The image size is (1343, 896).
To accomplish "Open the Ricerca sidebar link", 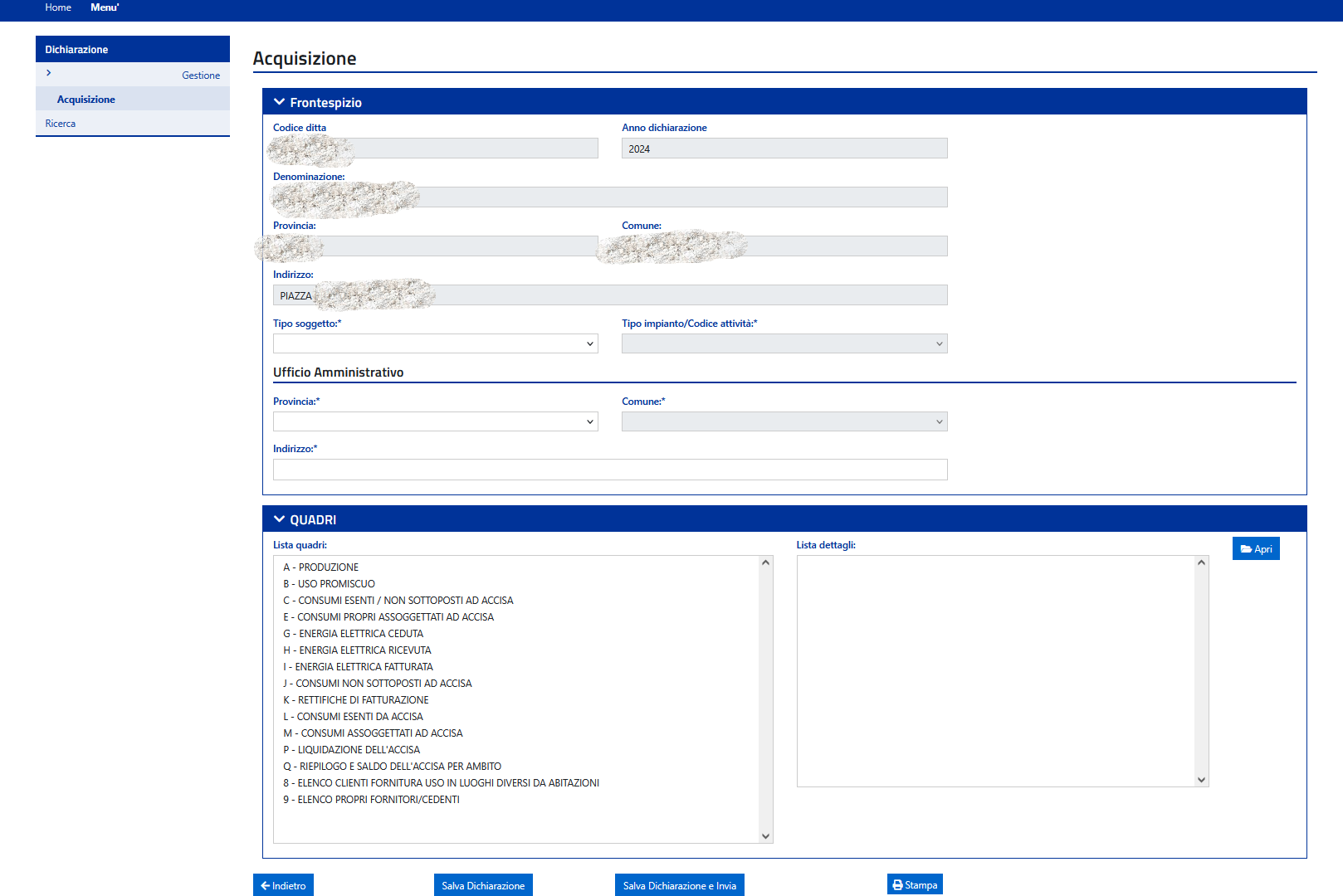I will coord(61,124).
